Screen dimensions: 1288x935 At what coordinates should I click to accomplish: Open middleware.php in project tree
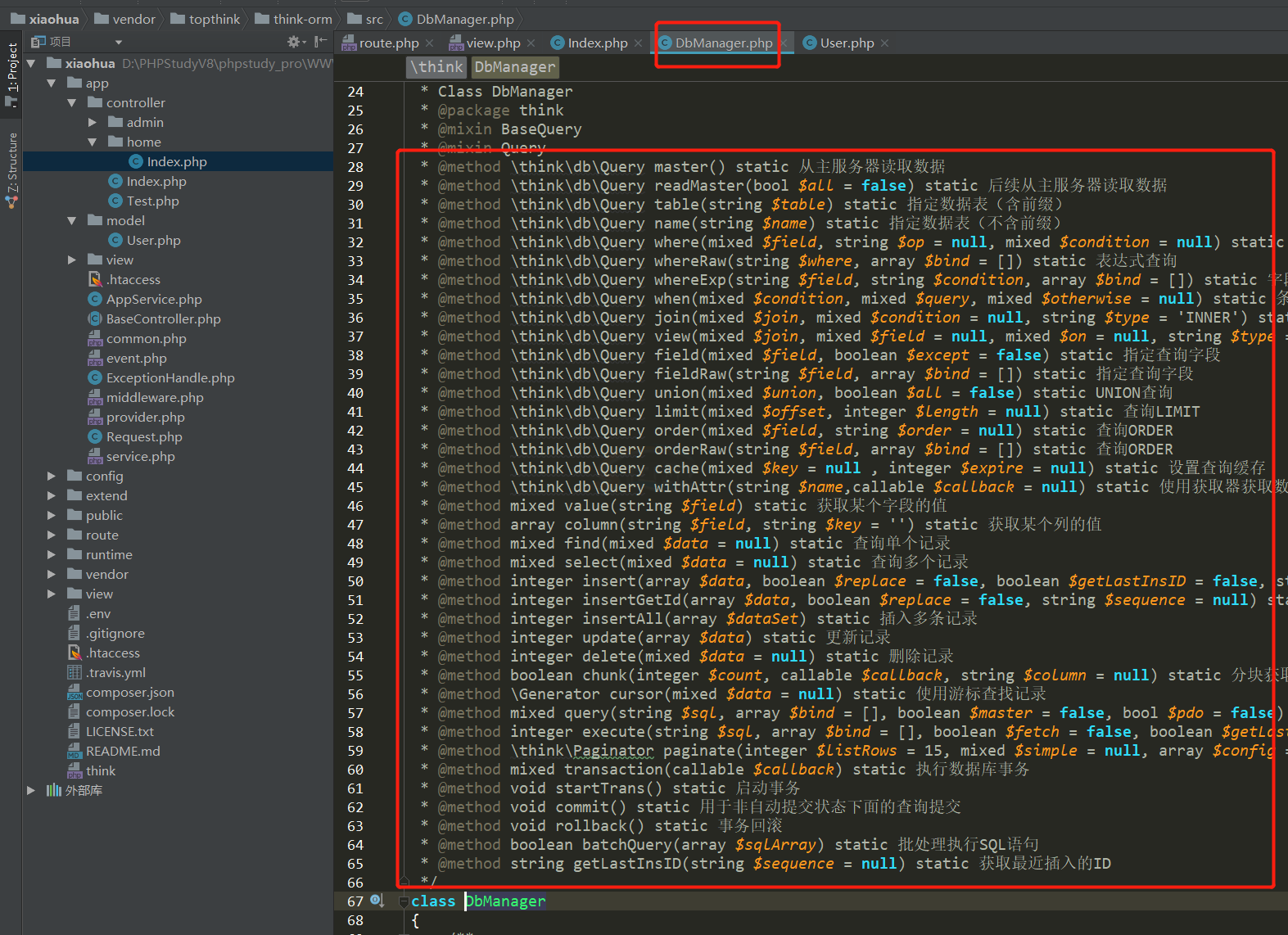[x=146, y=397]
